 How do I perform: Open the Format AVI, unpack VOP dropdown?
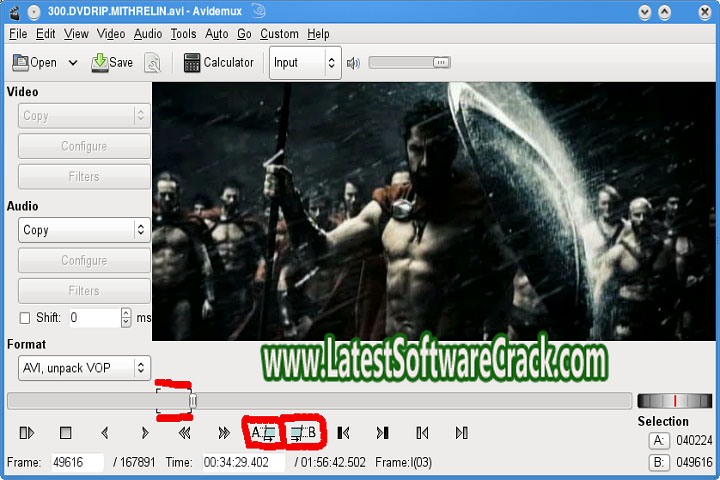point(84,368)
